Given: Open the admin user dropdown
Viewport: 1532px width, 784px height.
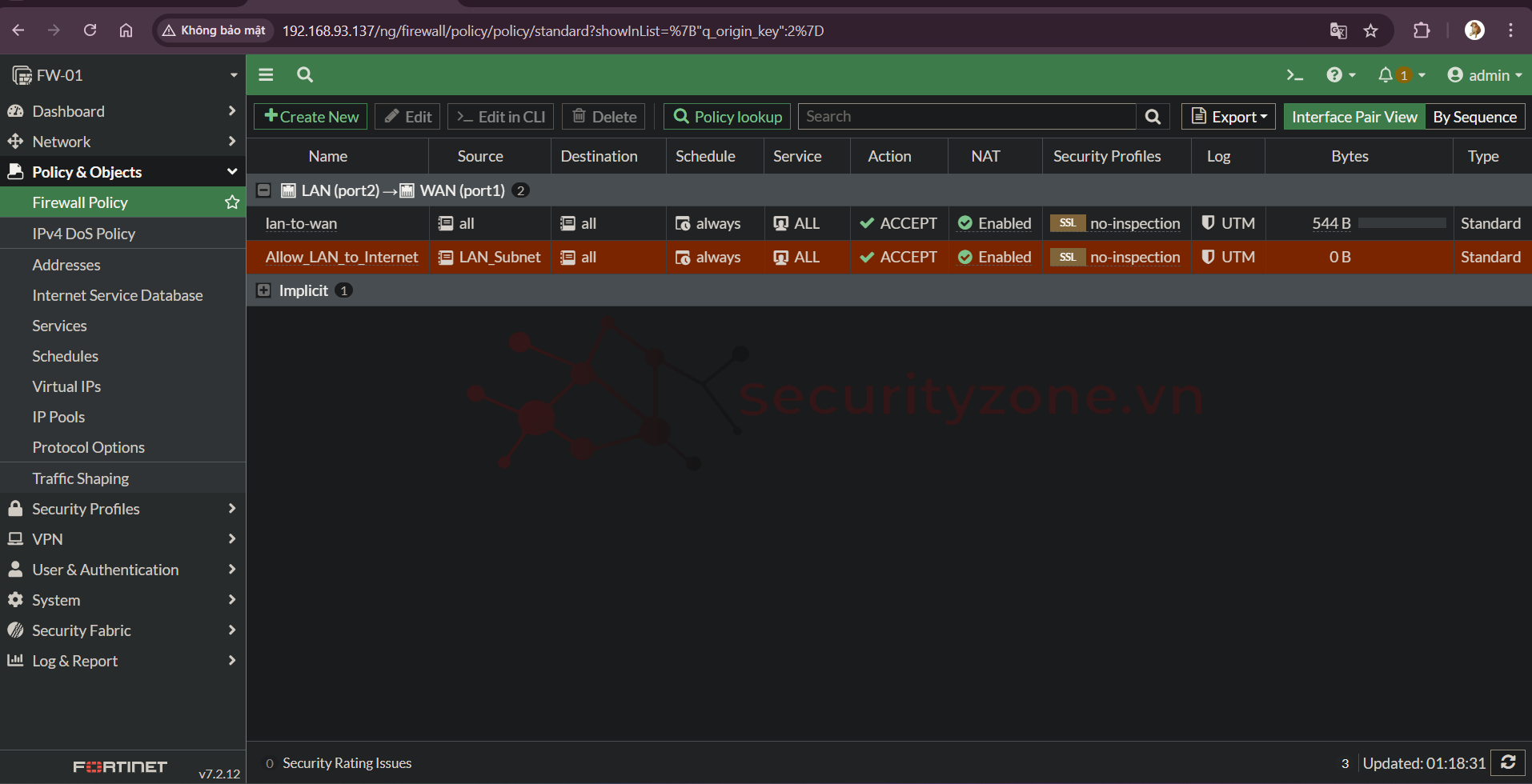Looking at the screenshot, I should click(x=1485, y=75).
